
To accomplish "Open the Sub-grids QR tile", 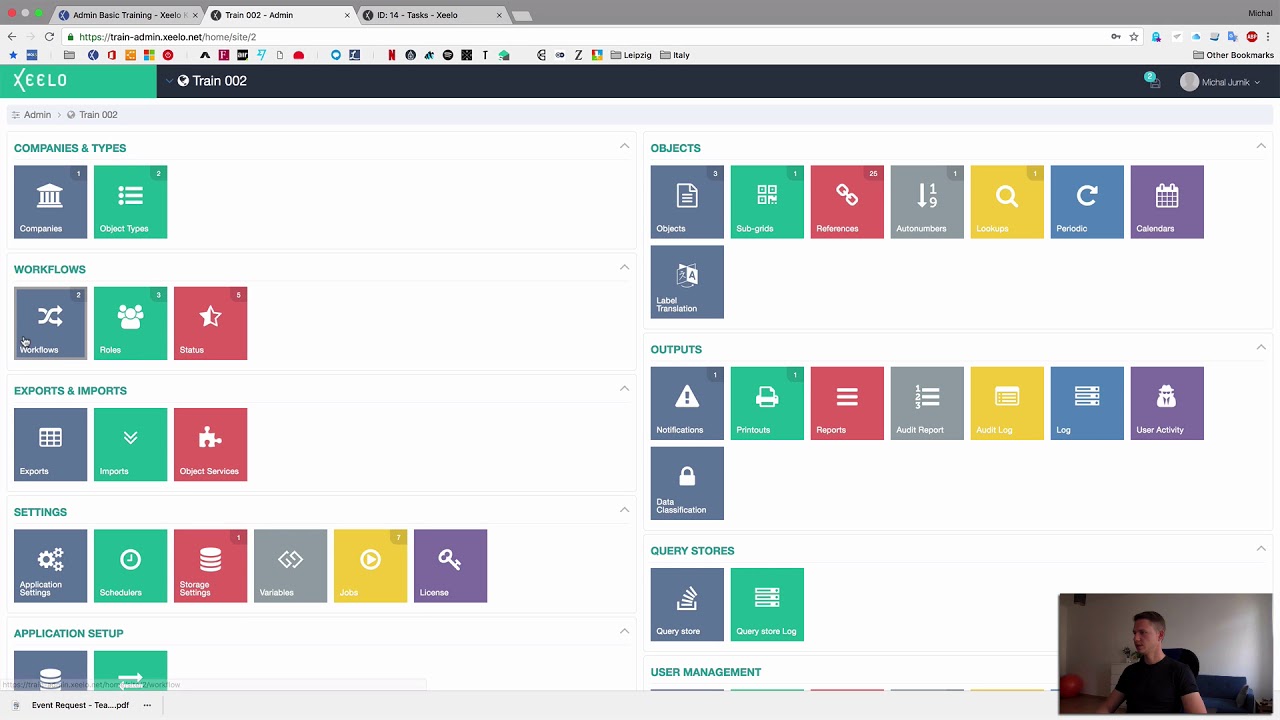I will point(767,202).
